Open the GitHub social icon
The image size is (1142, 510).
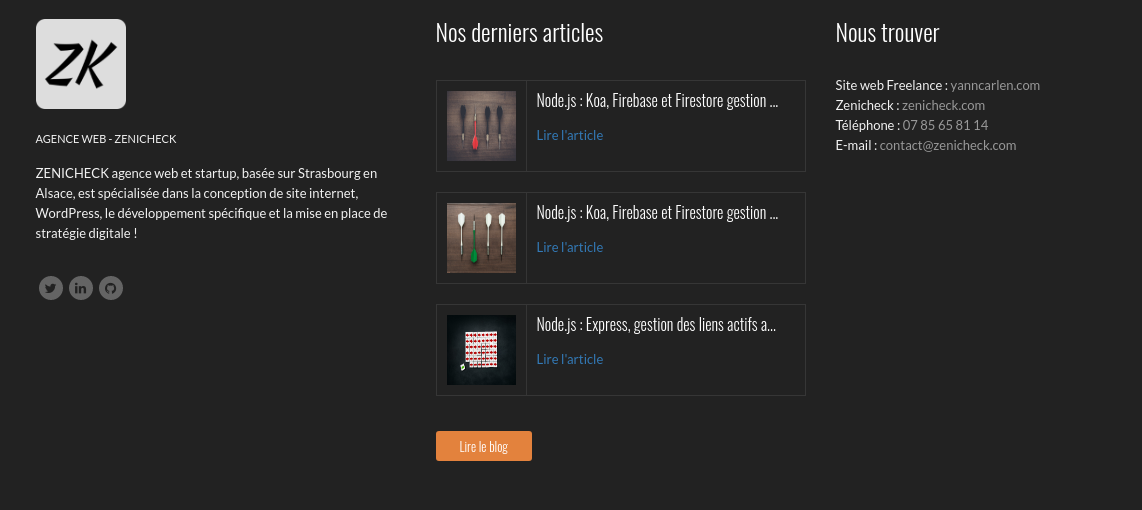pos(111,288)
